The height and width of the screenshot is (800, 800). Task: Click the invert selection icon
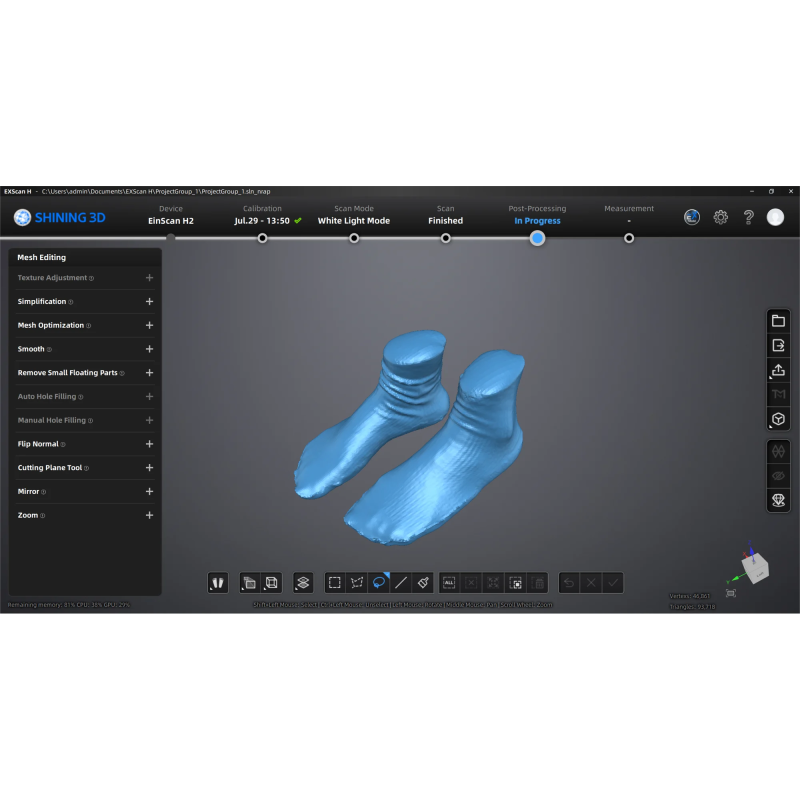click(515, 583)
